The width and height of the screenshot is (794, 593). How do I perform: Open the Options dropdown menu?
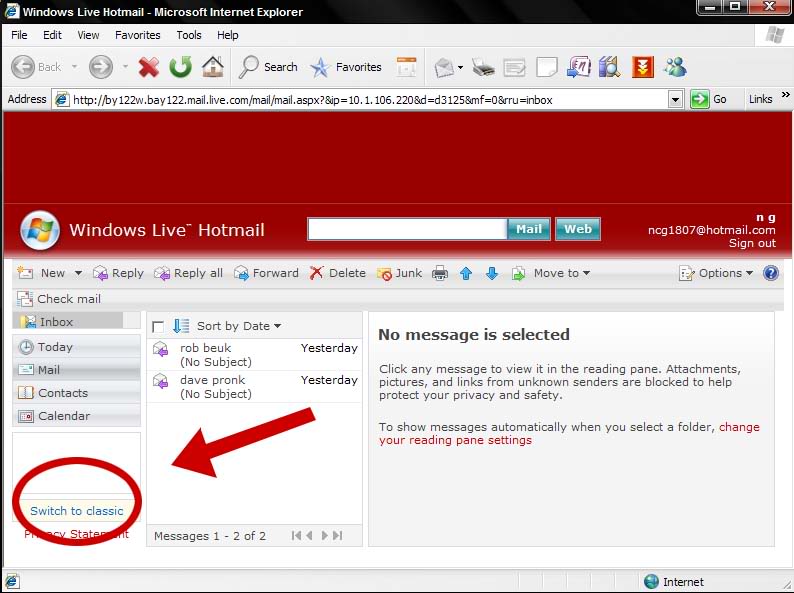click(x=716, y=273)
